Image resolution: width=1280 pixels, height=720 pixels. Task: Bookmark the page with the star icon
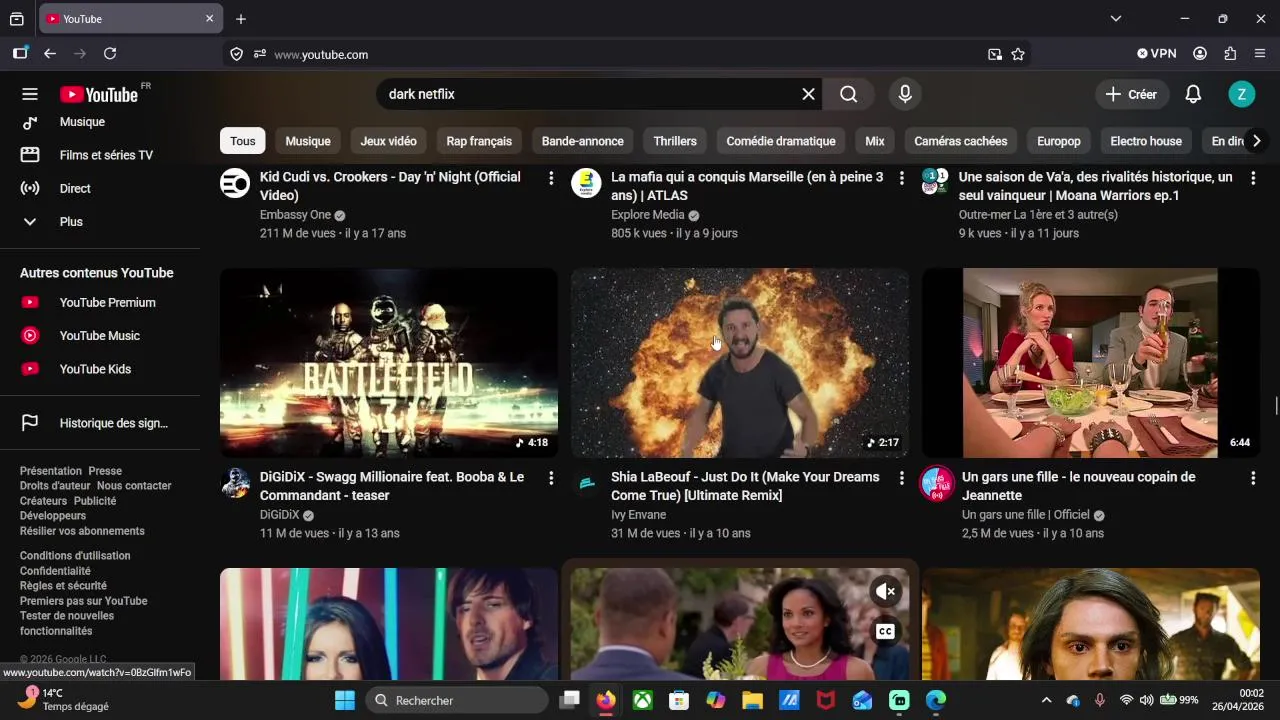[1018, 54]
